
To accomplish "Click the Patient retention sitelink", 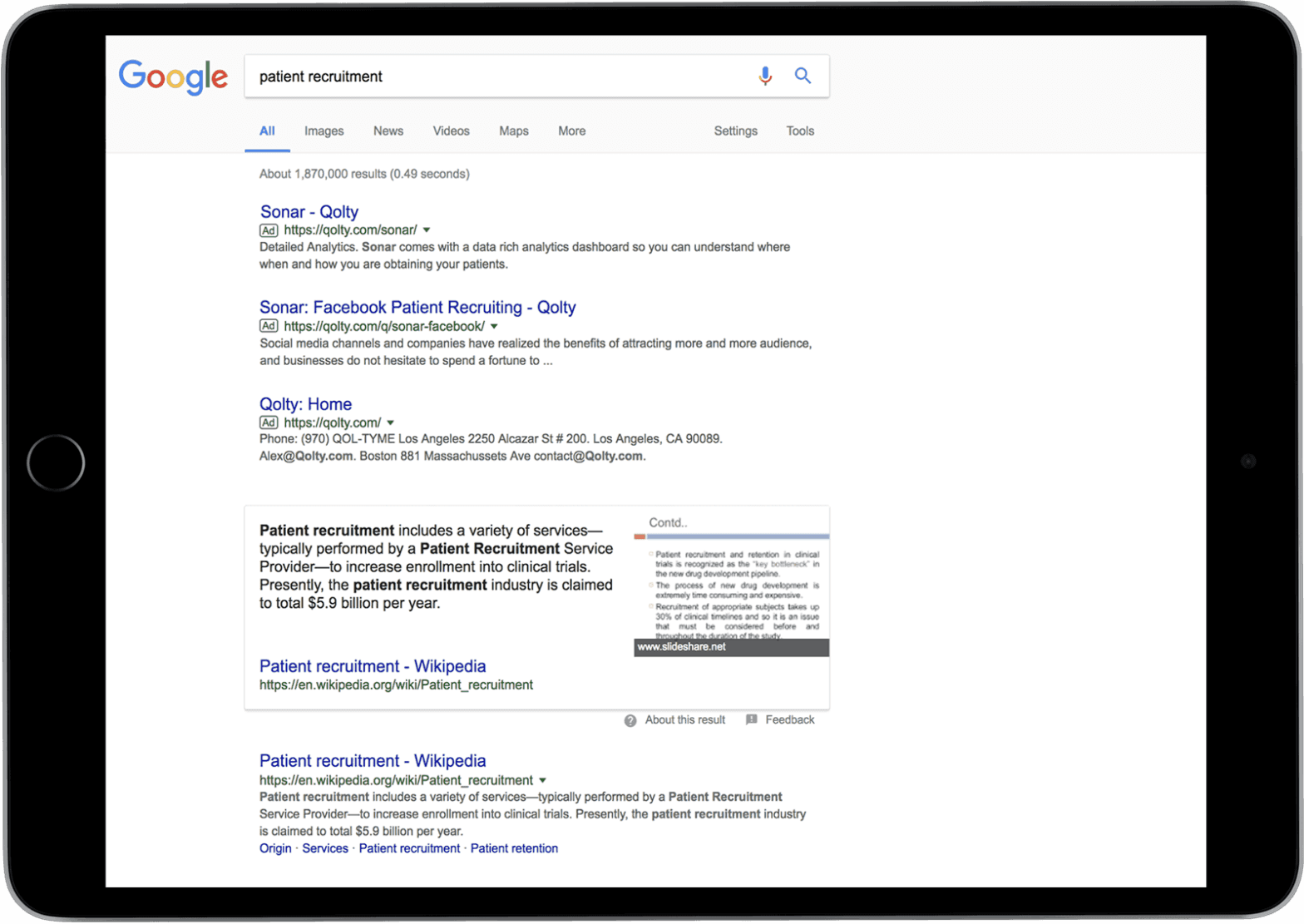I will (514, 849).
